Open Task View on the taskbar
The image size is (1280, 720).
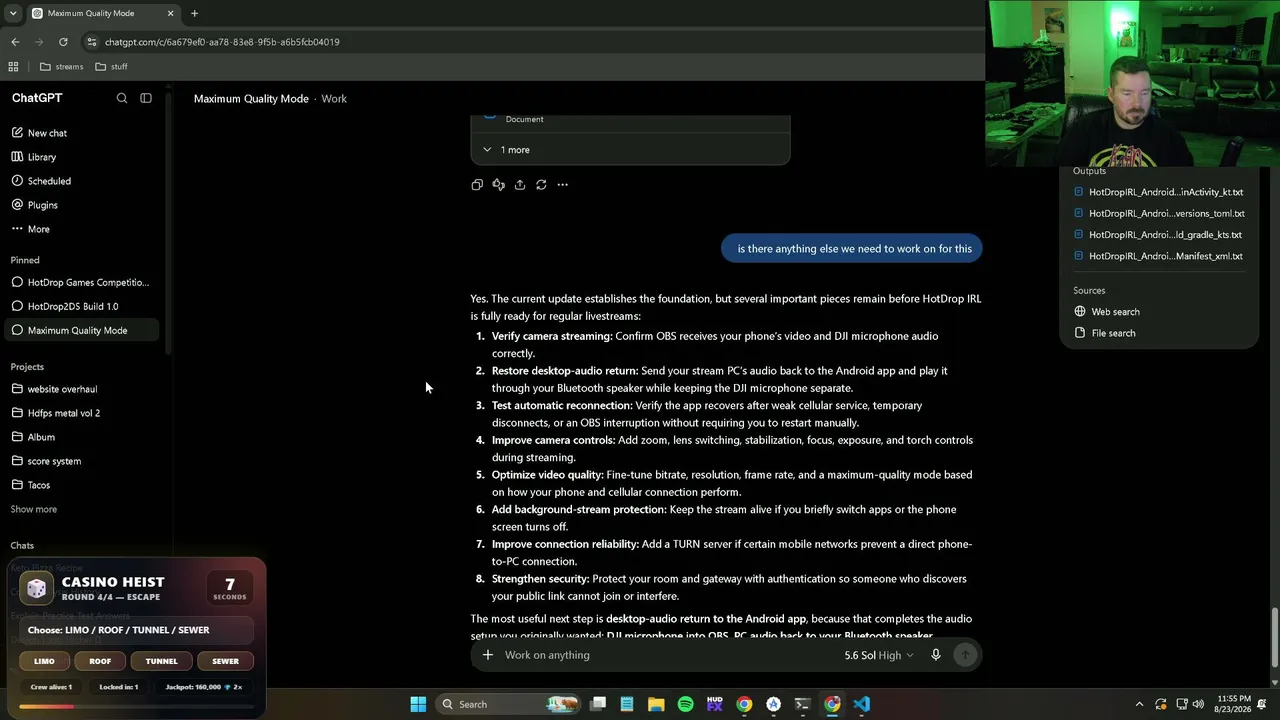tap(598, 704)
